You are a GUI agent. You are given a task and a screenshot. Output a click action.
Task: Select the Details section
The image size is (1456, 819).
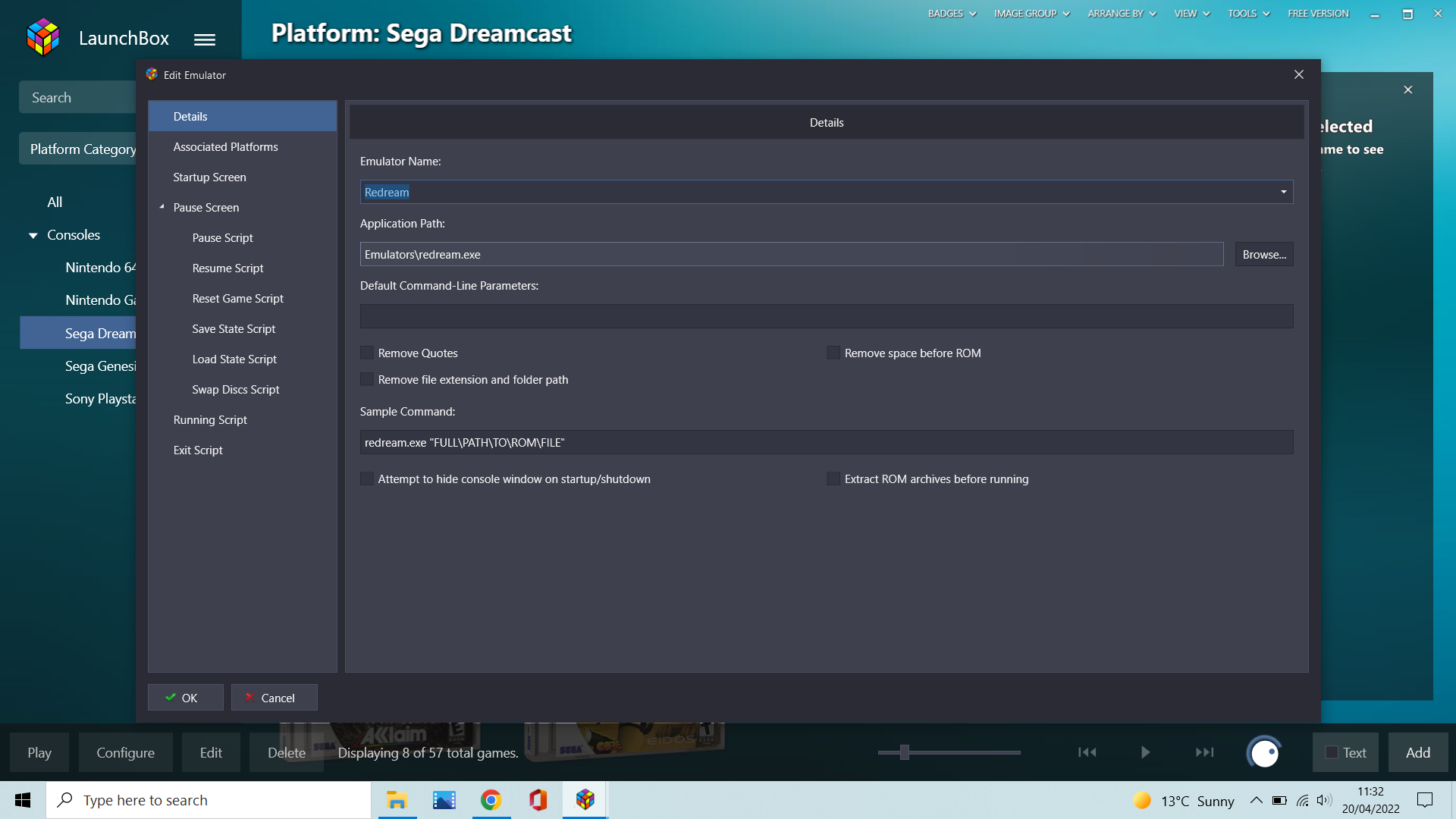(x=243, y=116)
